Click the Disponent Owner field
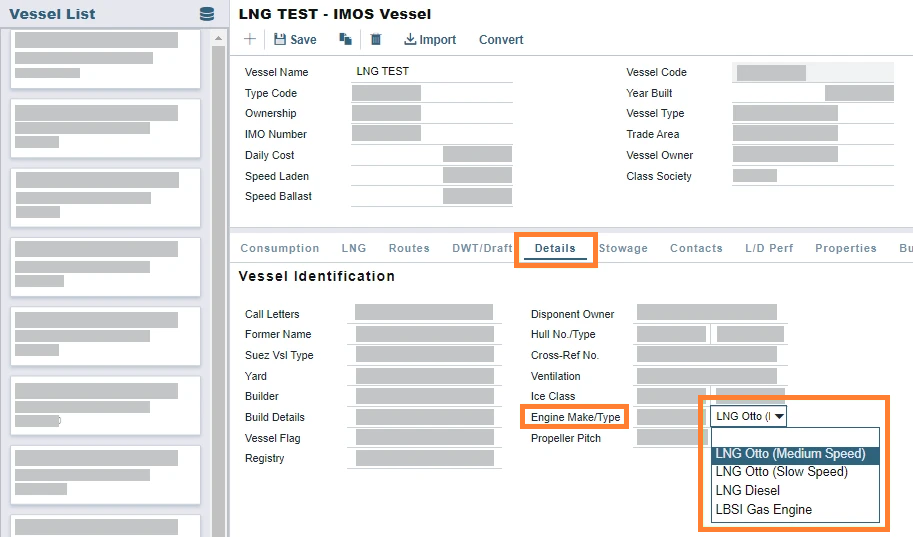The width and height of the screenshot is (913, 537). click(709, 313)
